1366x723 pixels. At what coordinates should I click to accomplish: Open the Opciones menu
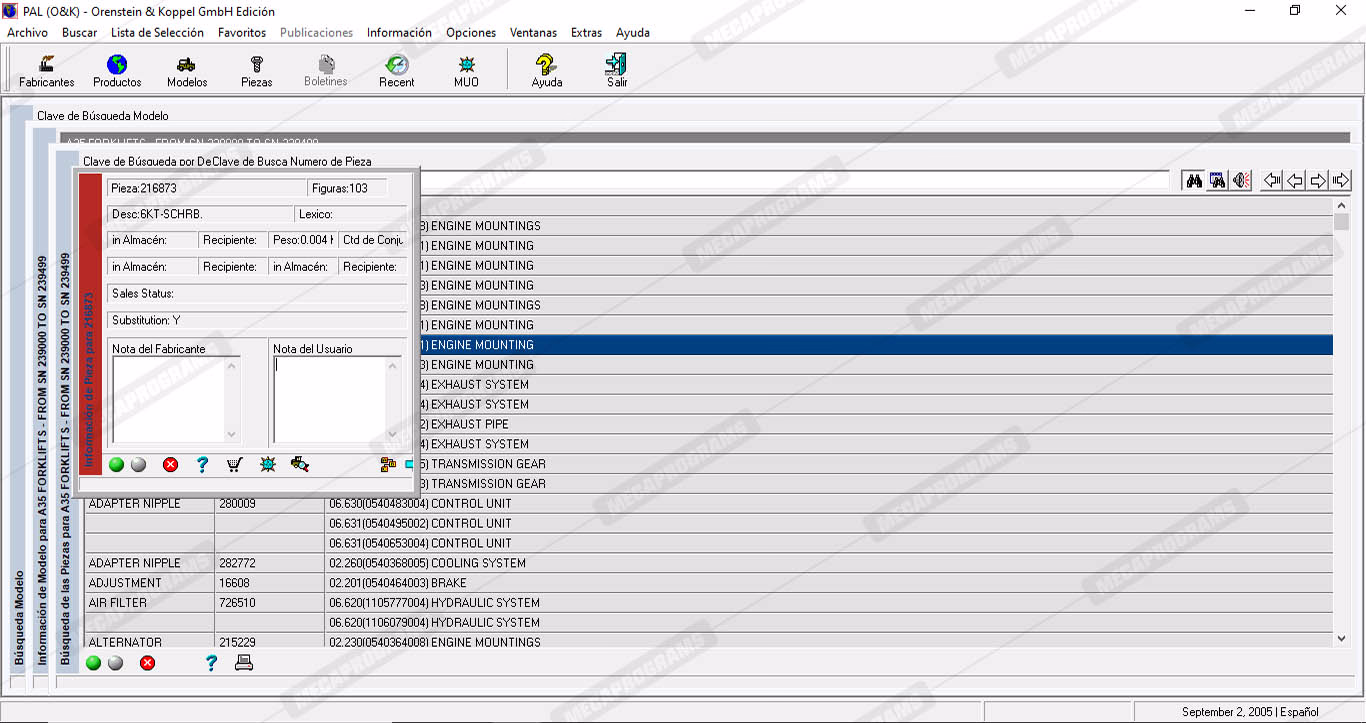tap(471, 32)
